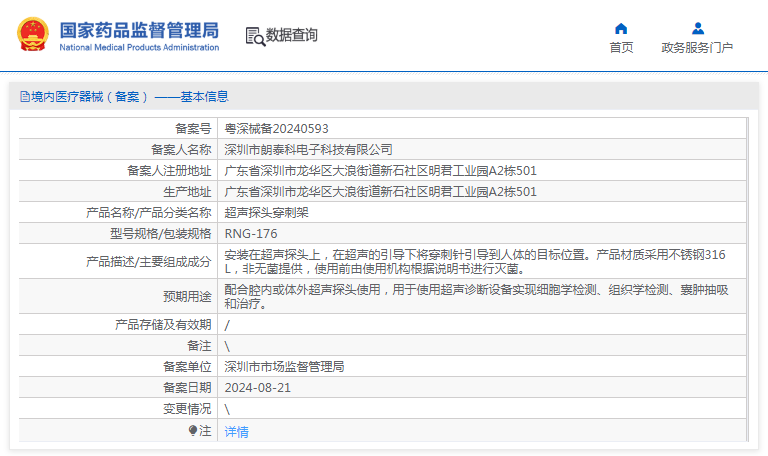Screen dimensions: 768x456
Task: Select filing date 2024-08-21
Action: coord(258,387)
